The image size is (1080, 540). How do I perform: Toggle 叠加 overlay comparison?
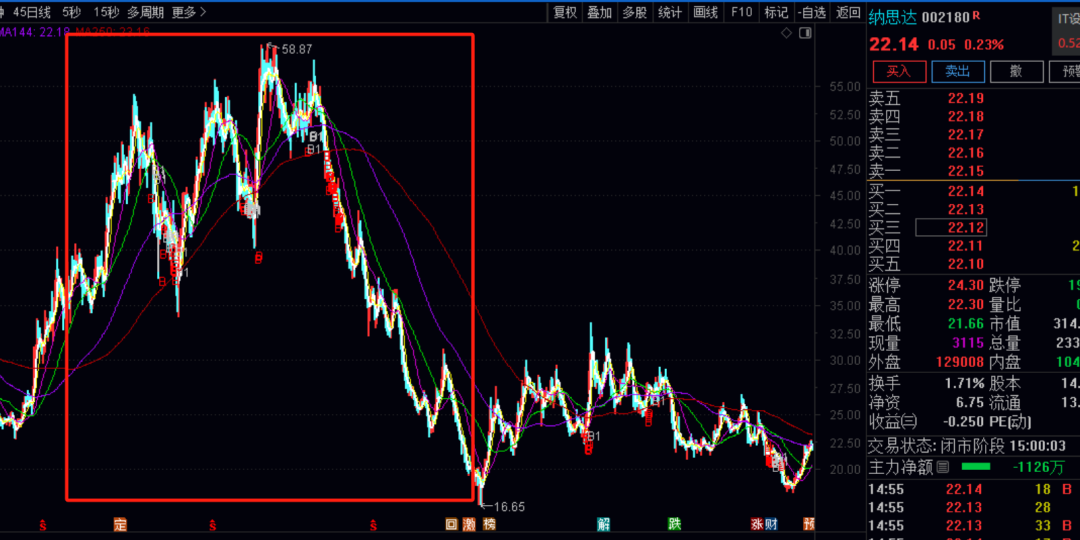coord(599,12)
